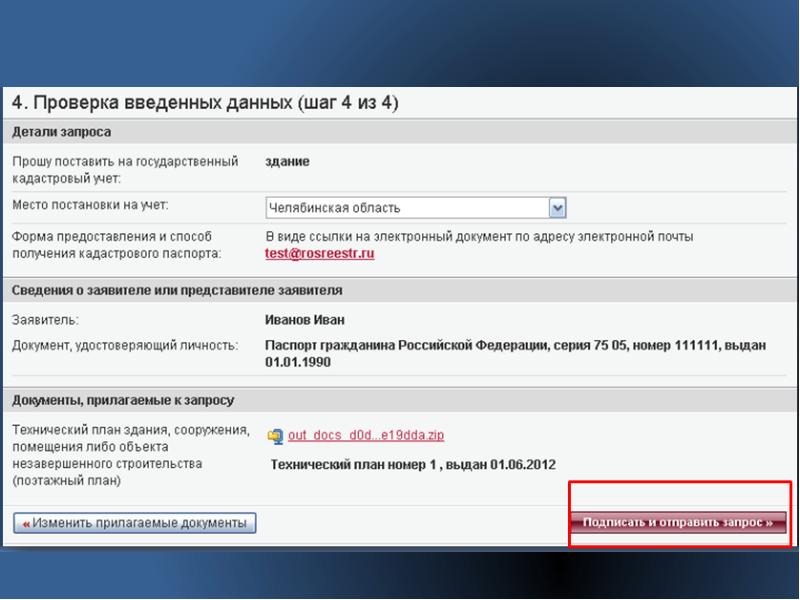800x600 pixels.
Task: Click the bold здание value
Action: pyautogui.click(x=287, y=162)
